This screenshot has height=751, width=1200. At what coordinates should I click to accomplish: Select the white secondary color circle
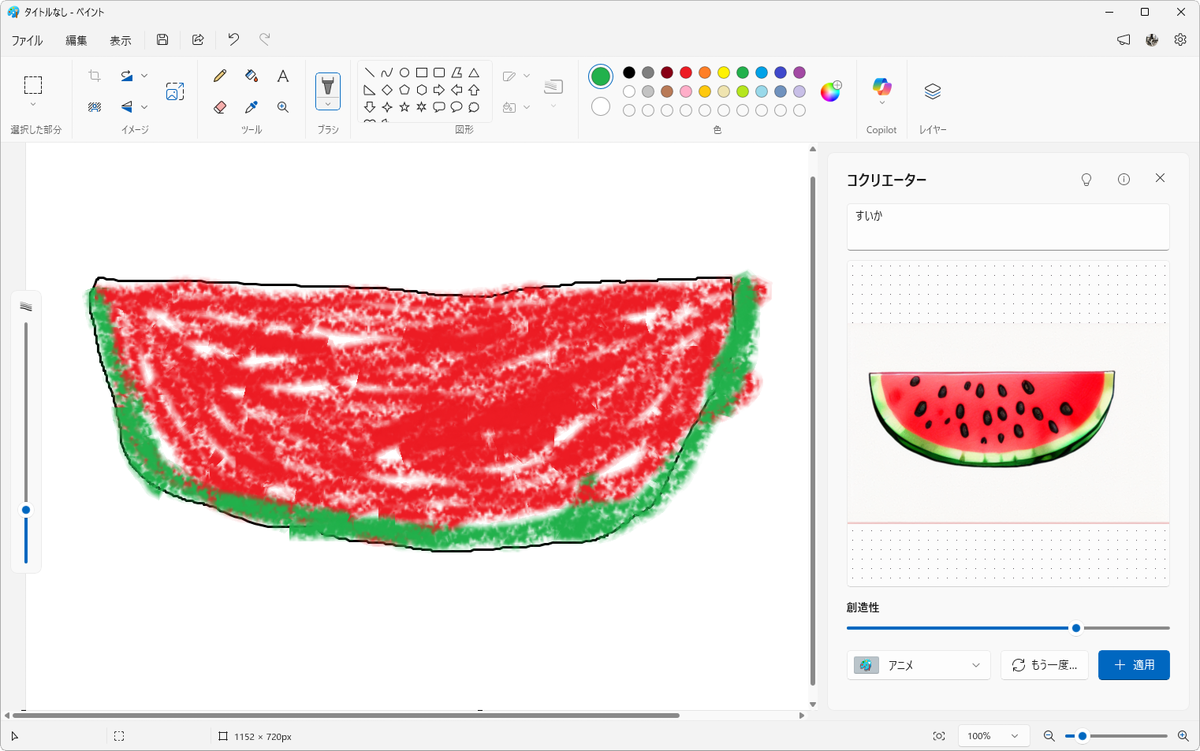click(x=600, y=106)
